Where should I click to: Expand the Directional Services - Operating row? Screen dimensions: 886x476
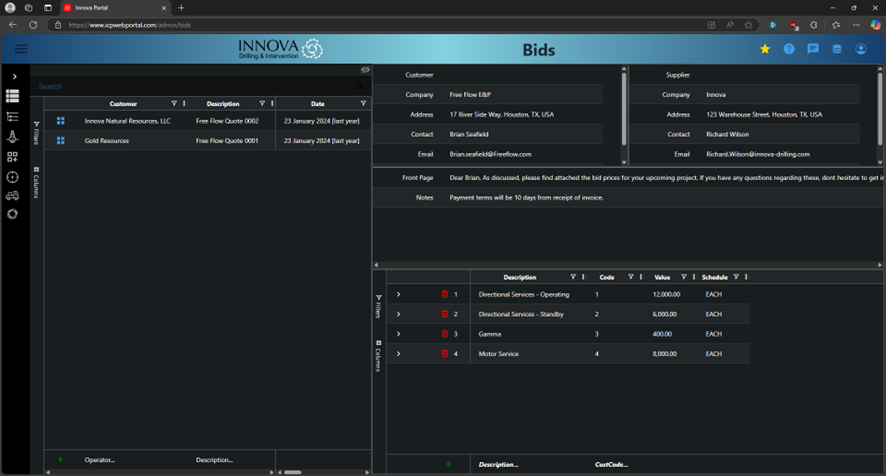(x=398, y=295)
